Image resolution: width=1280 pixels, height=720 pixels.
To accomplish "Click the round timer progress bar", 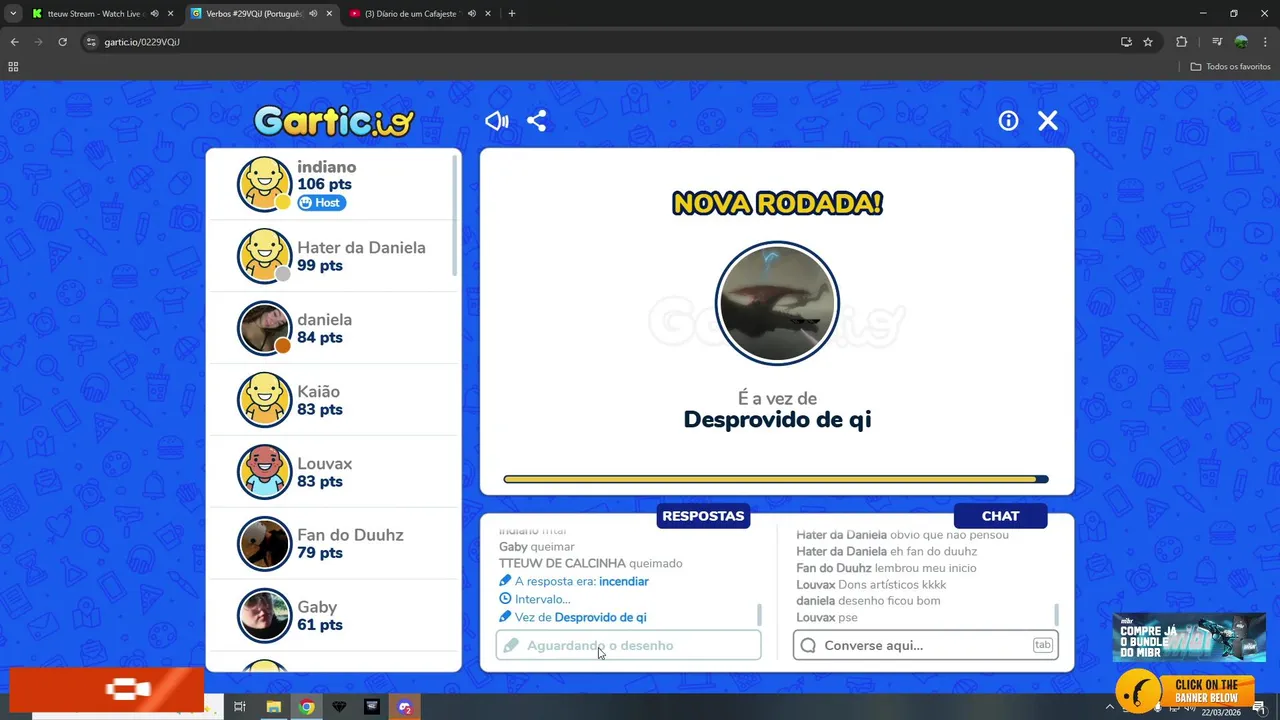I will 776,479.
